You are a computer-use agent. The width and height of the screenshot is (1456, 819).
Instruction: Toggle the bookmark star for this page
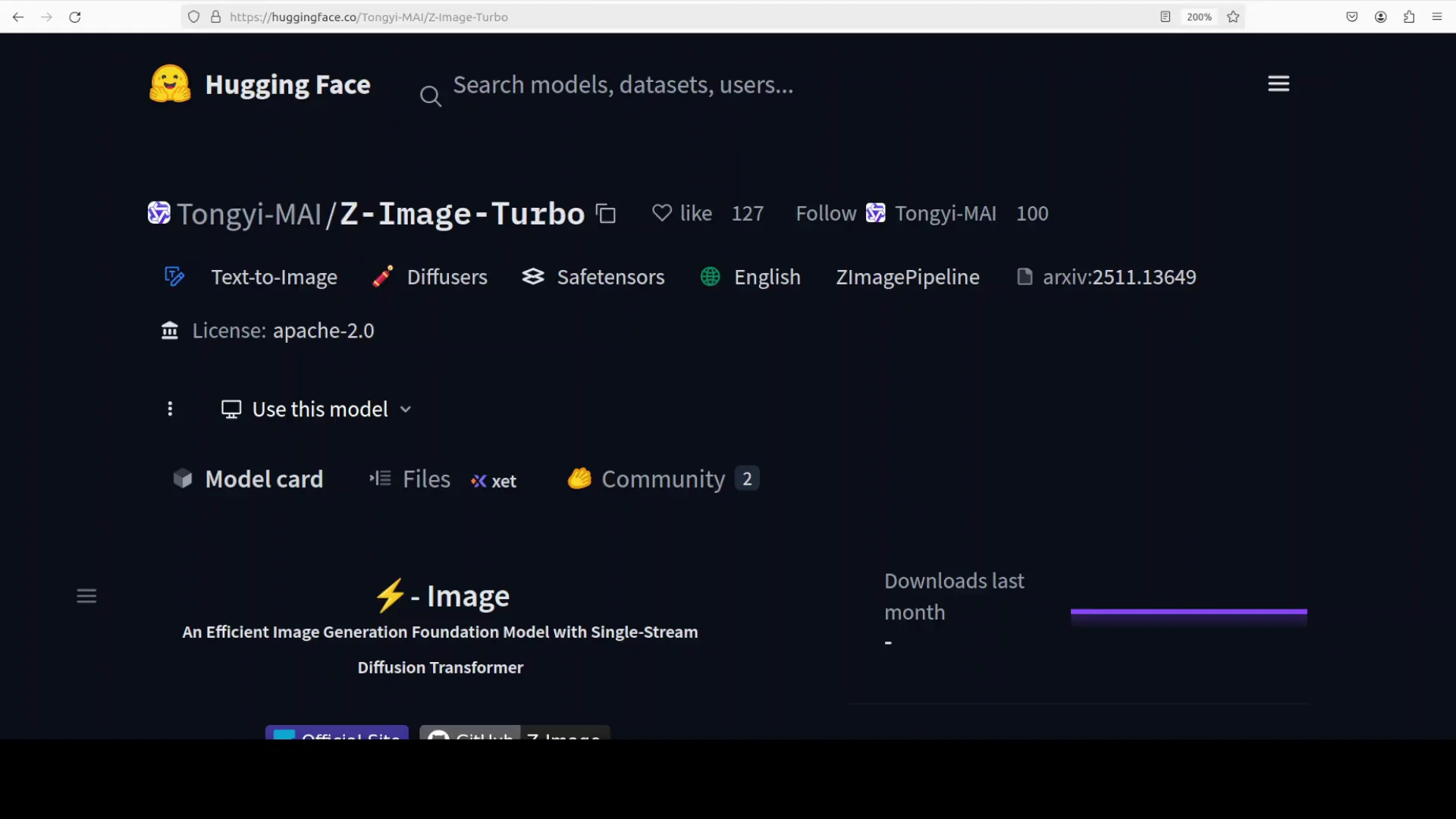tap(1233, 17)
